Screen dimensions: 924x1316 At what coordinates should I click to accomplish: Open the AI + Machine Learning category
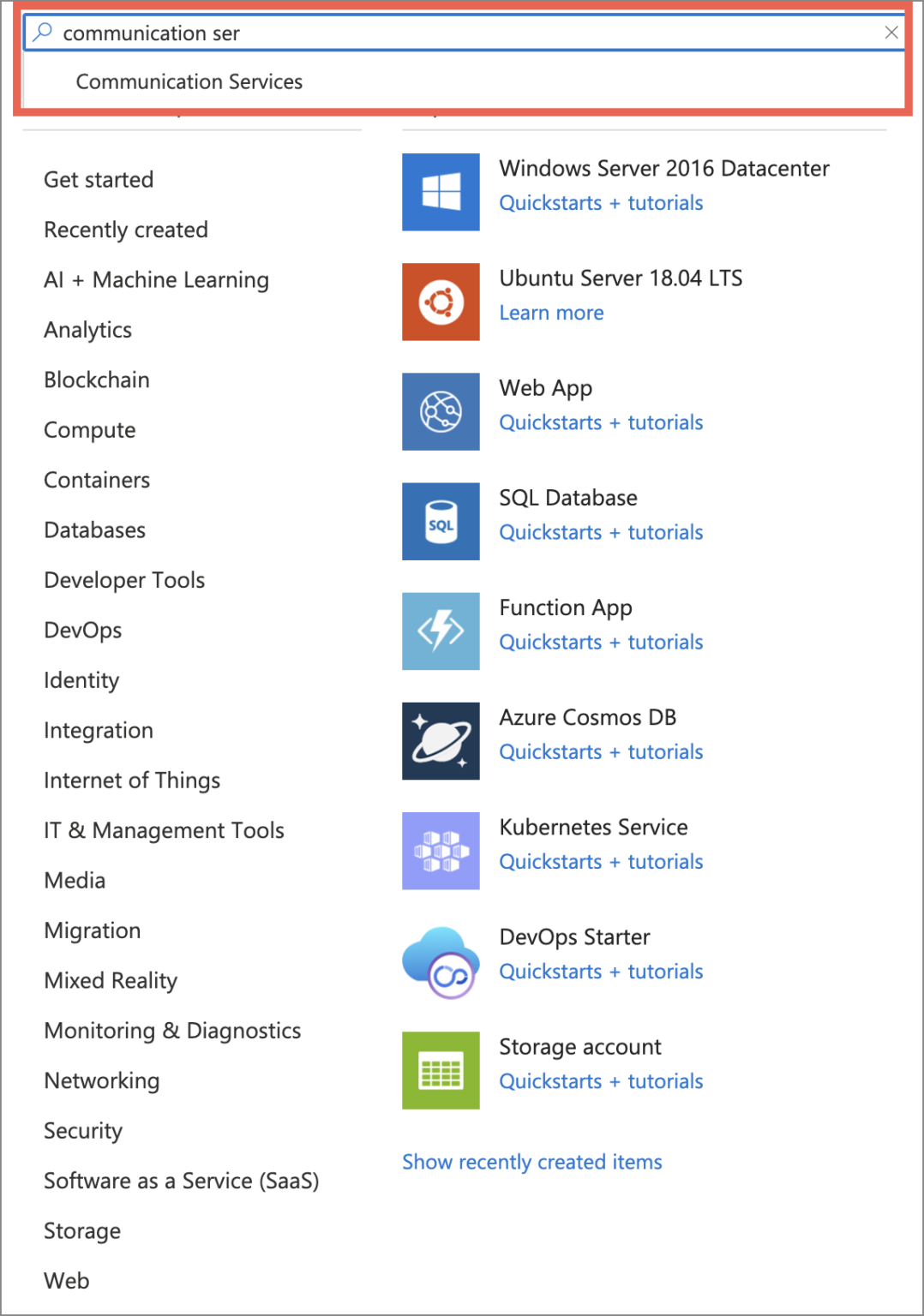pyautogui.click(x=156, y=279)
